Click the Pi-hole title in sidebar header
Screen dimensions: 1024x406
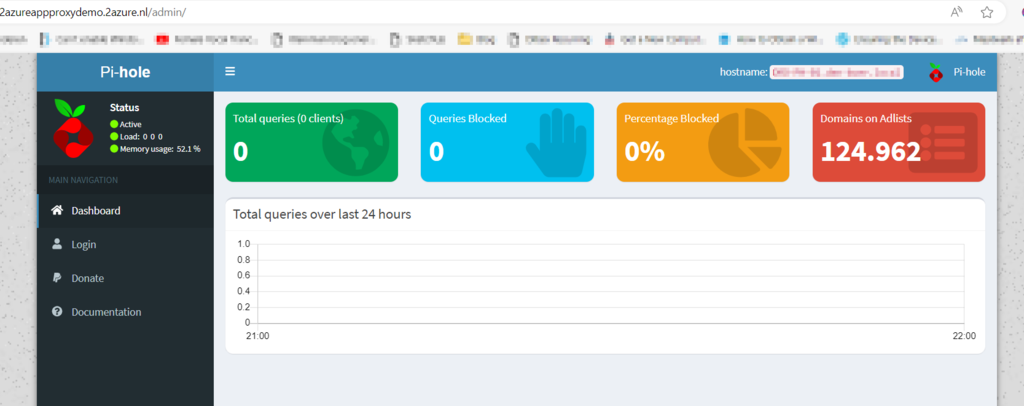pos(125,72)
